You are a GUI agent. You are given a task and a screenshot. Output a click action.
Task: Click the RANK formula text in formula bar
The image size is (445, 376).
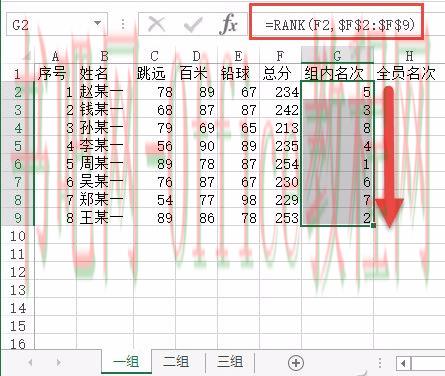click(340, 25)
